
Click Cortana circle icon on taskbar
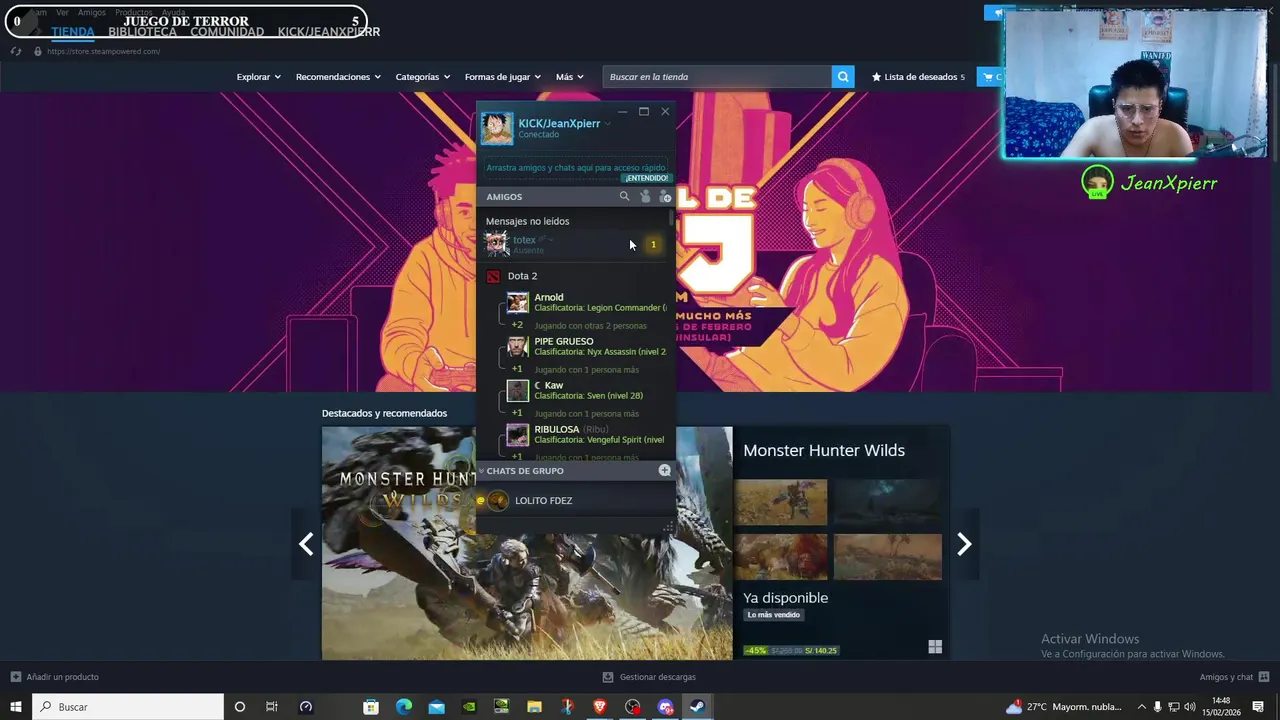(x=239, y=707)
